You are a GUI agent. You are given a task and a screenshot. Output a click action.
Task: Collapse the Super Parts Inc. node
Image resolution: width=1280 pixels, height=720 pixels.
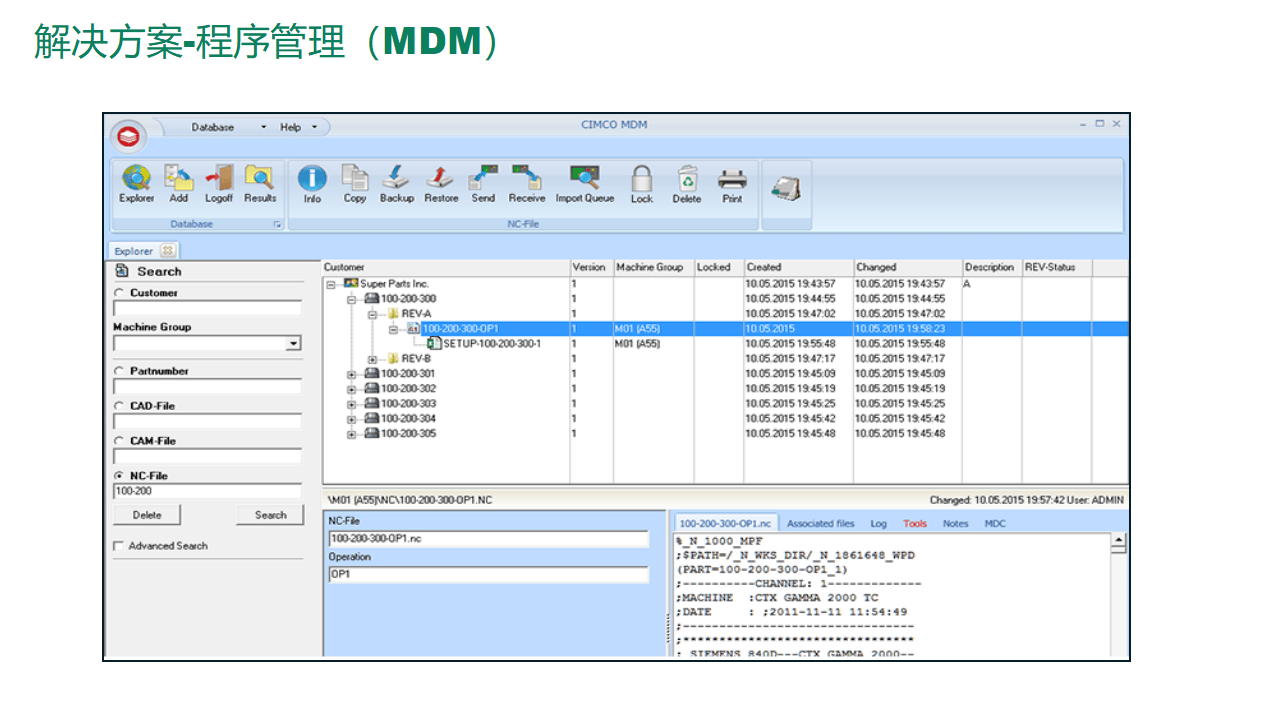[331, 284]
